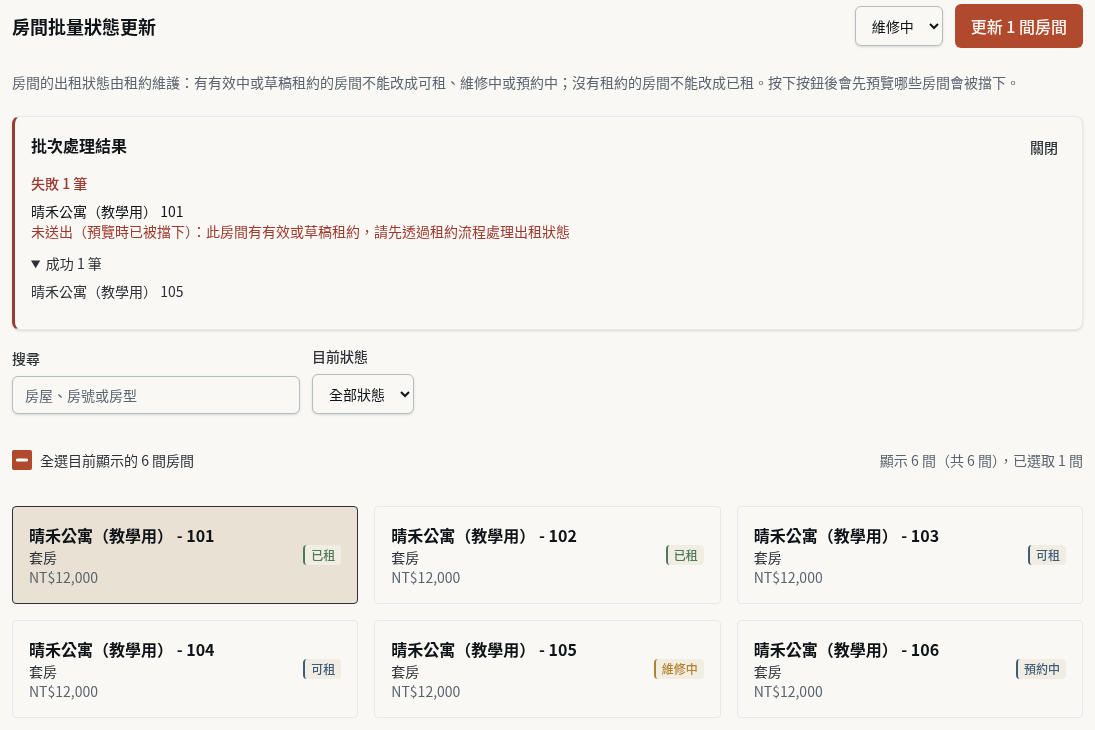This screenshot has width=1095, height=730.
Task: Select room card 晴禾公寓 - 103
Action: click(x=909, y=555)
